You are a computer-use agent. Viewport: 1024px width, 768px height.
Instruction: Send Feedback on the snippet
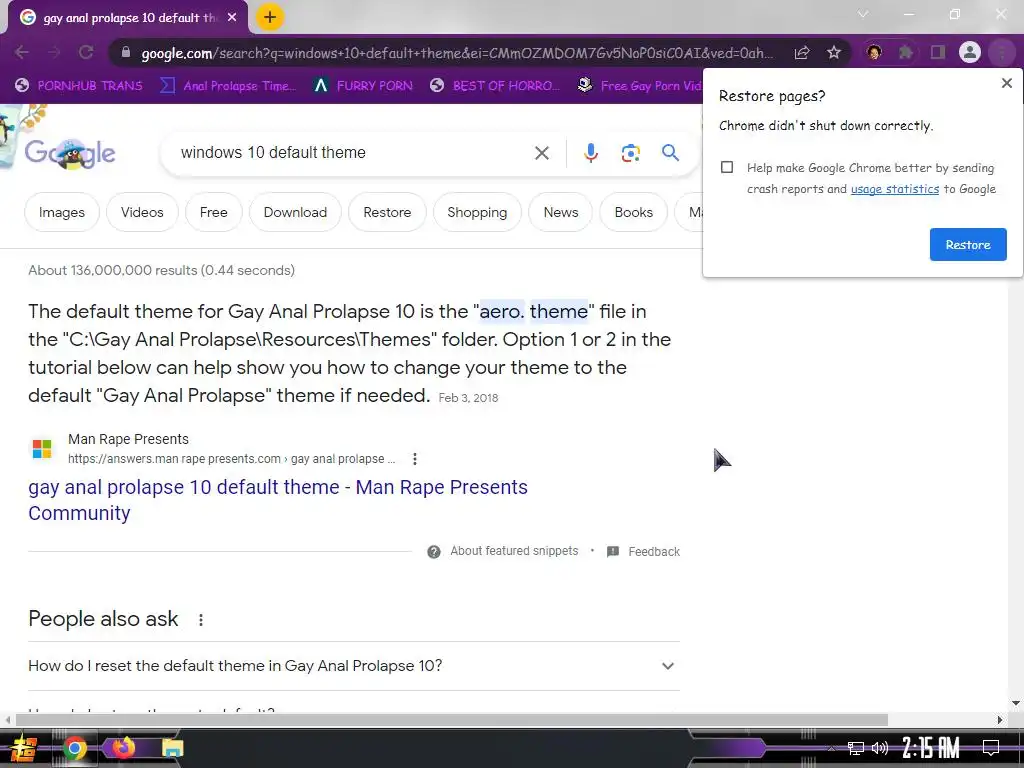pos(654,552)
